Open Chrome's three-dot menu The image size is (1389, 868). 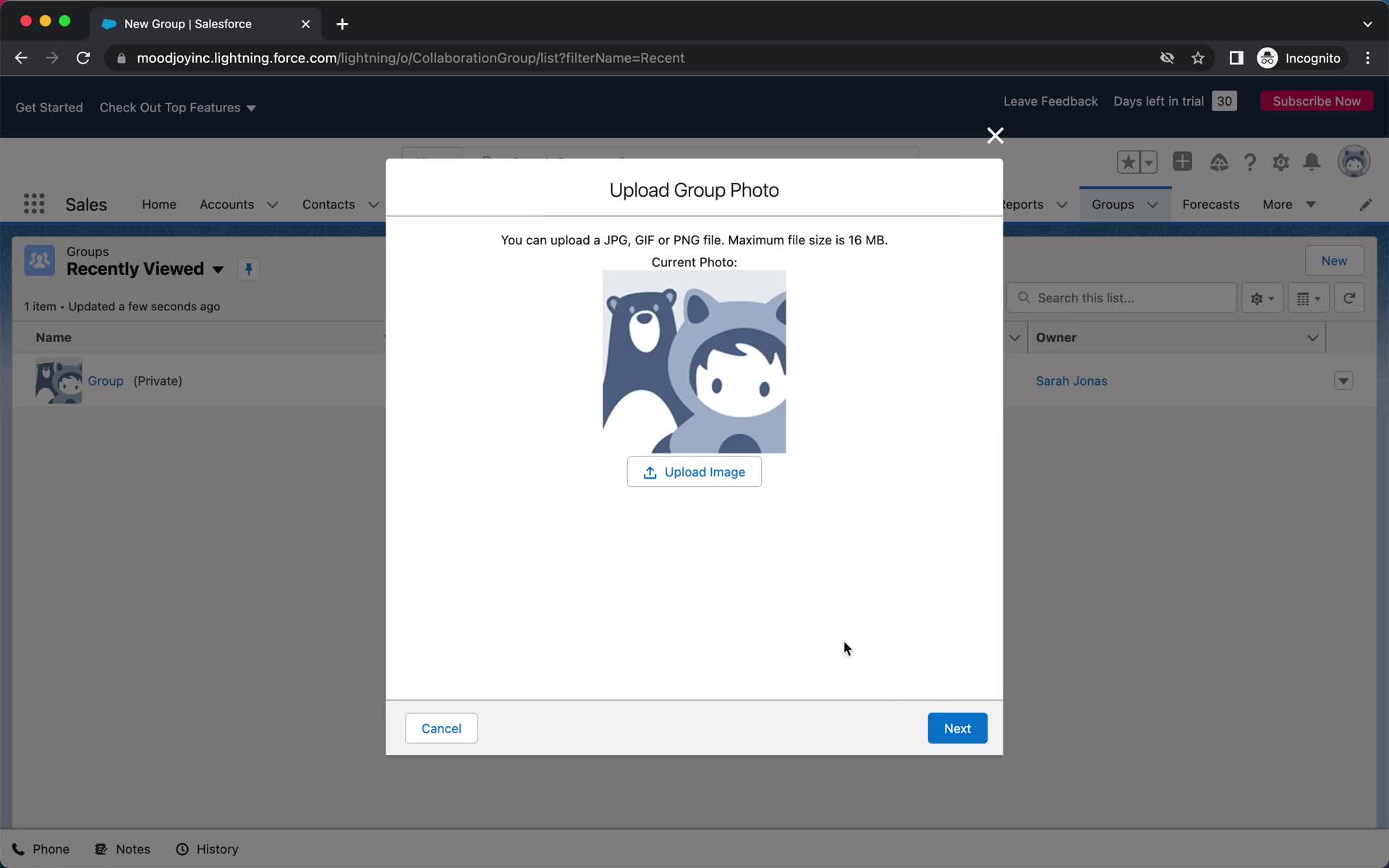click(1367, 58)
